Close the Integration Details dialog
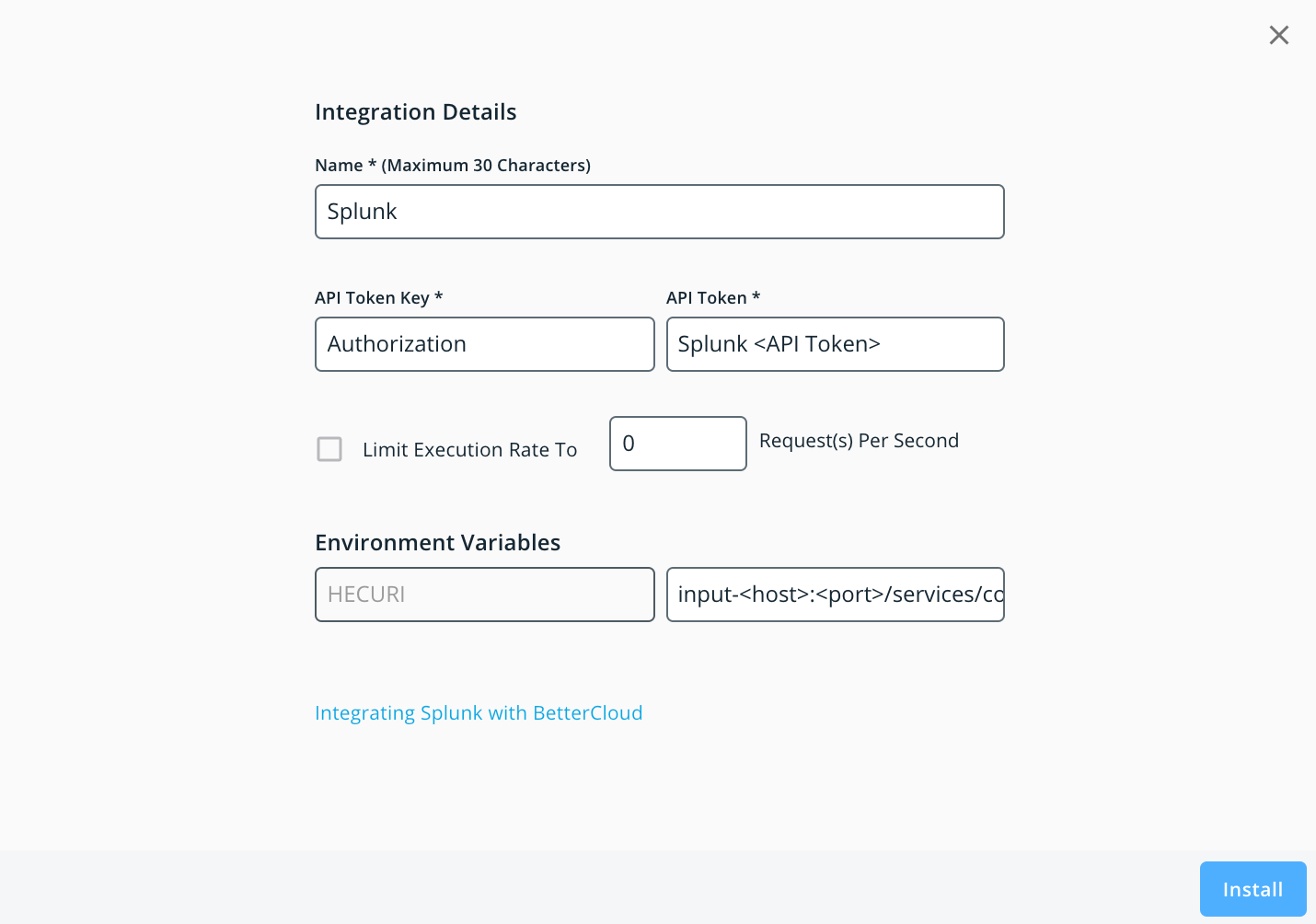Screen dimensions: 1316x924 [1278, 35]
